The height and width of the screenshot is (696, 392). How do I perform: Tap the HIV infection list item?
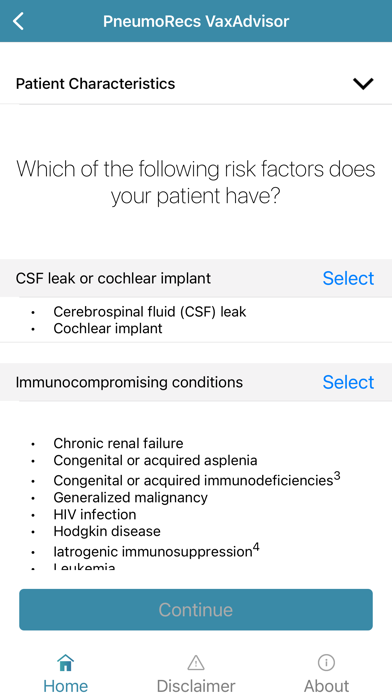(x=95, y=514)
